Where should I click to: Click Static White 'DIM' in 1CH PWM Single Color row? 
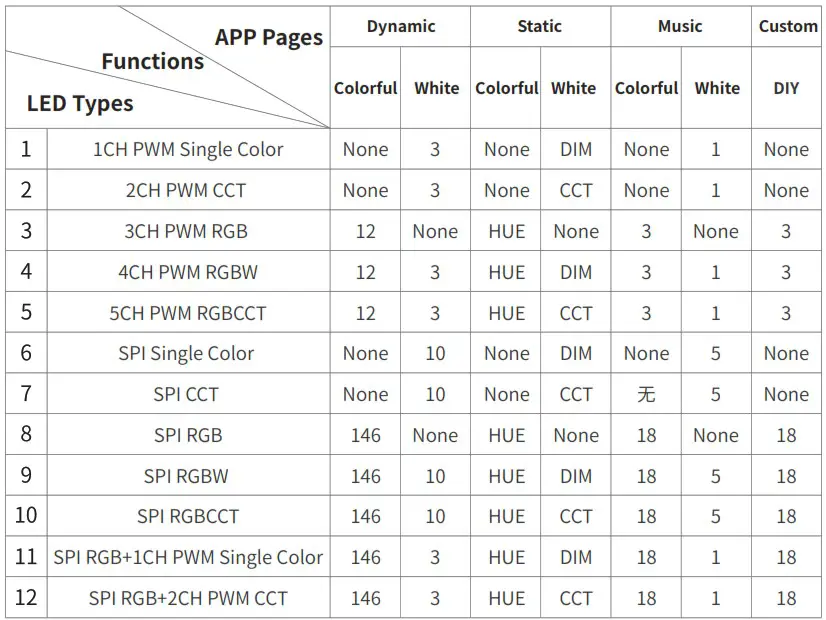click(576, 150)
